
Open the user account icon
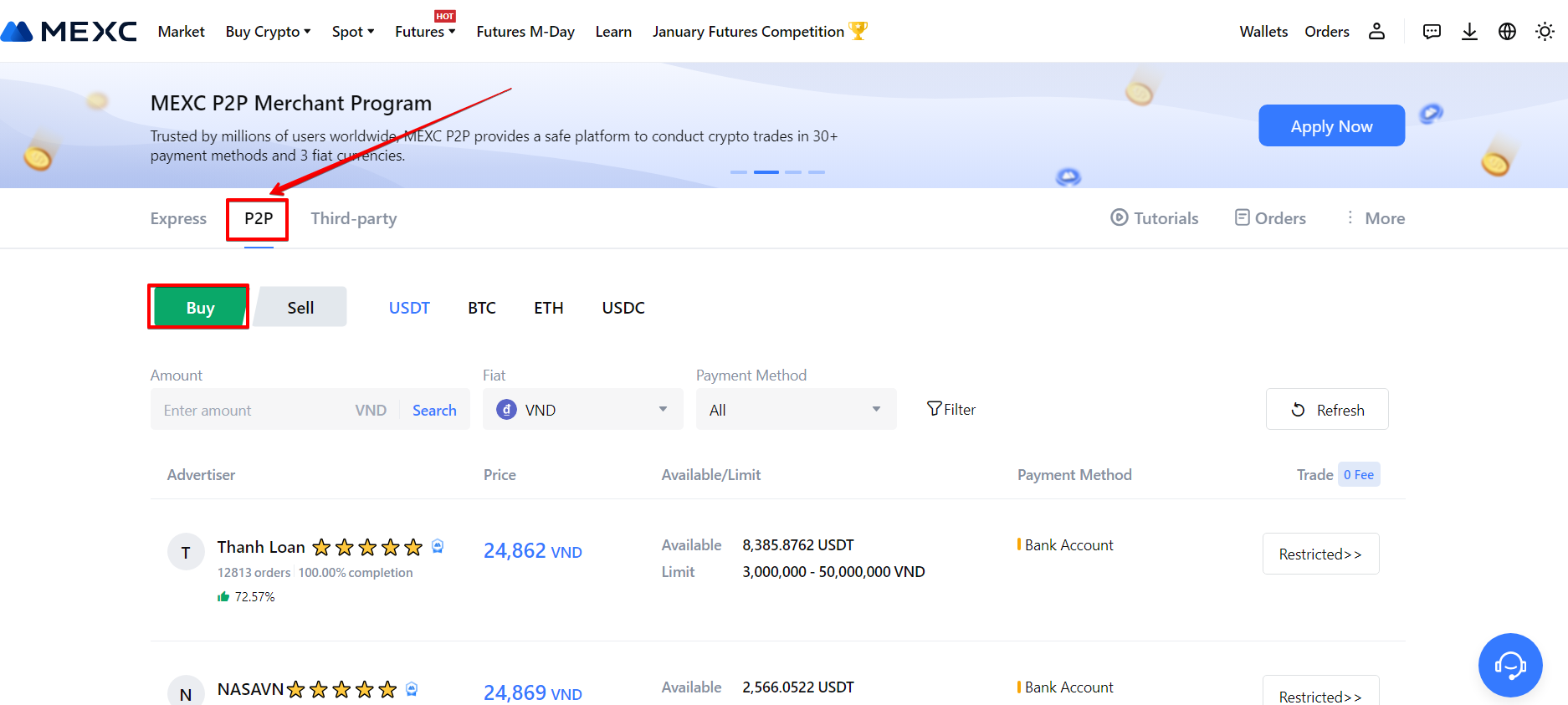click(x=1376, y=32)
